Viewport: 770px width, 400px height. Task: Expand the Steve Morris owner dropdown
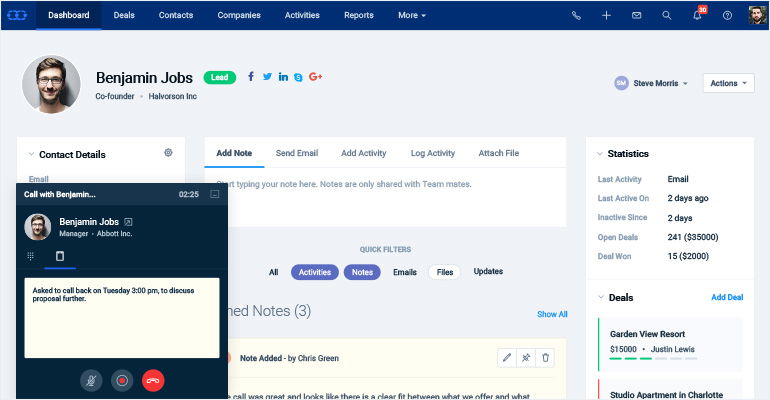[x=652, y=84]
